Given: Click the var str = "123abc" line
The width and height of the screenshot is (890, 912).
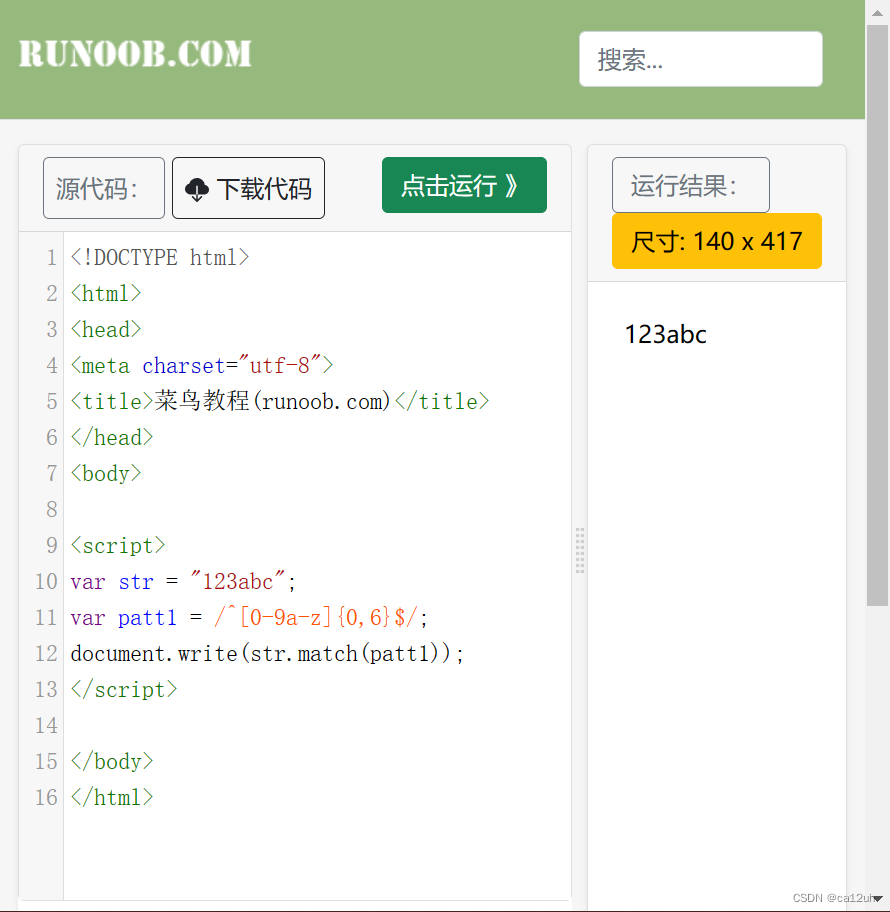Looking at the screenshot, I should pos(183,582).
